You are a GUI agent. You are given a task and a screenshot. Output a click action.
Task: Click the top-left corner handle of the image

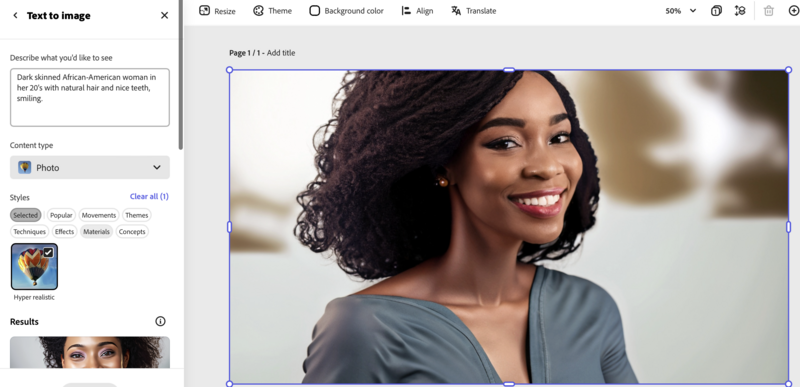(x=229, y=70)
